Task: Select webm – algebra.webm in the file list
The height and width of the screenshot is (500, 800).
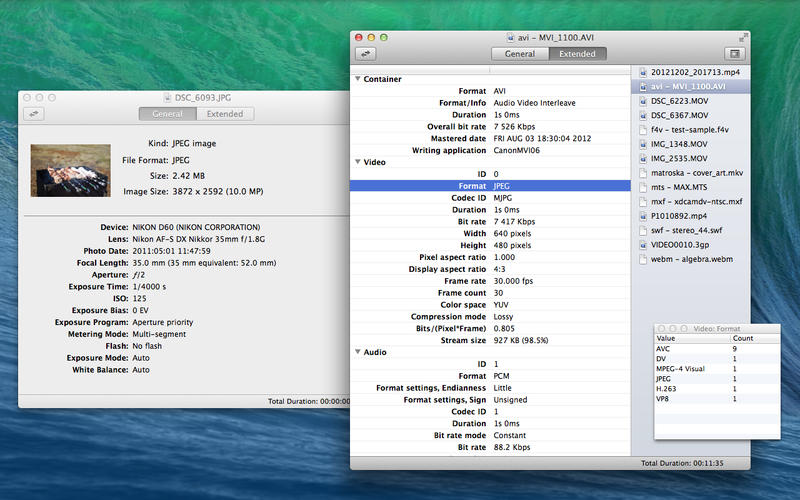Action: (x=691, y=259)
